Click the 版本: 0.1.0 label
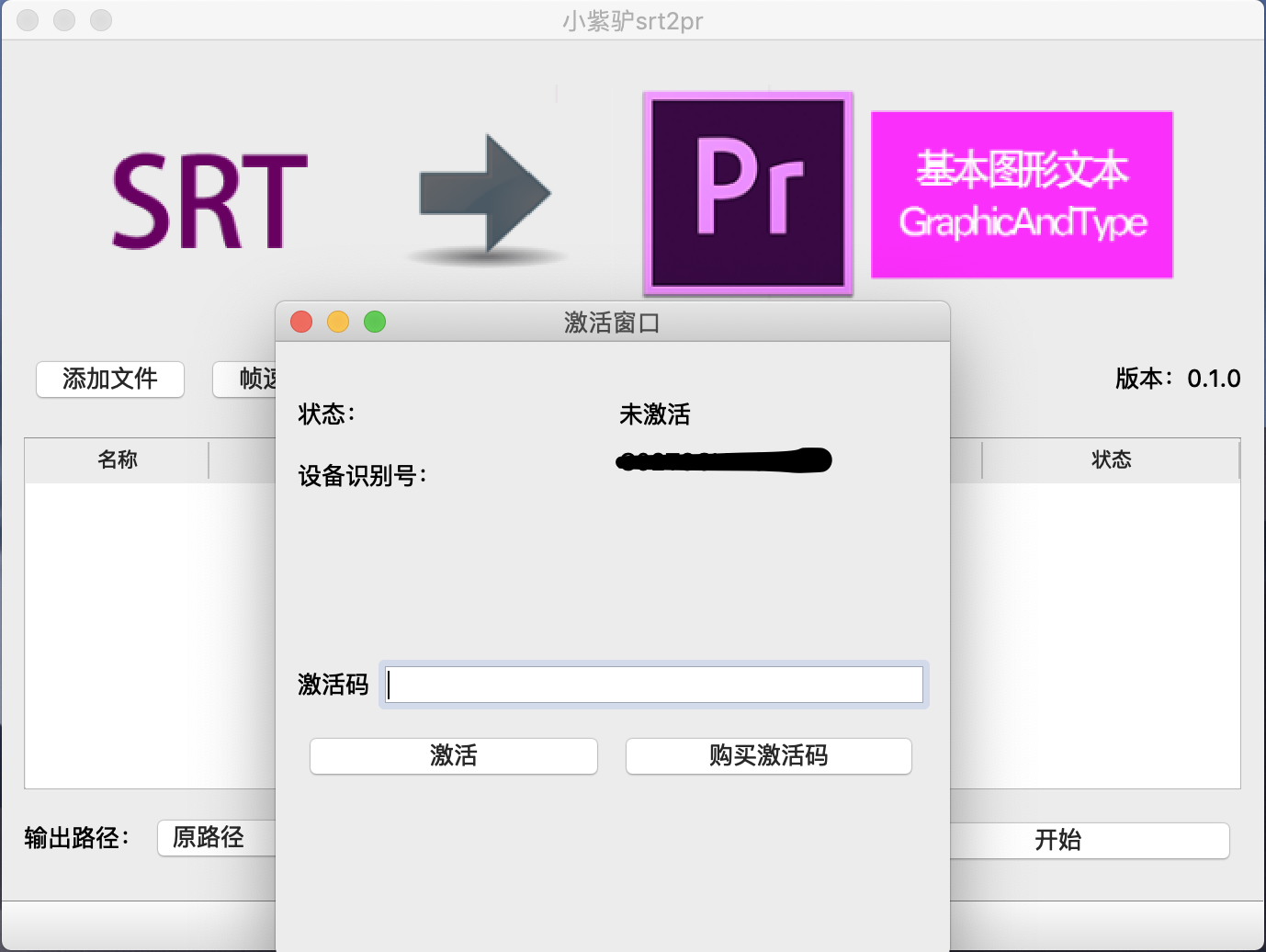Viewport: 1266px width, 952px height. (1178, 379)
